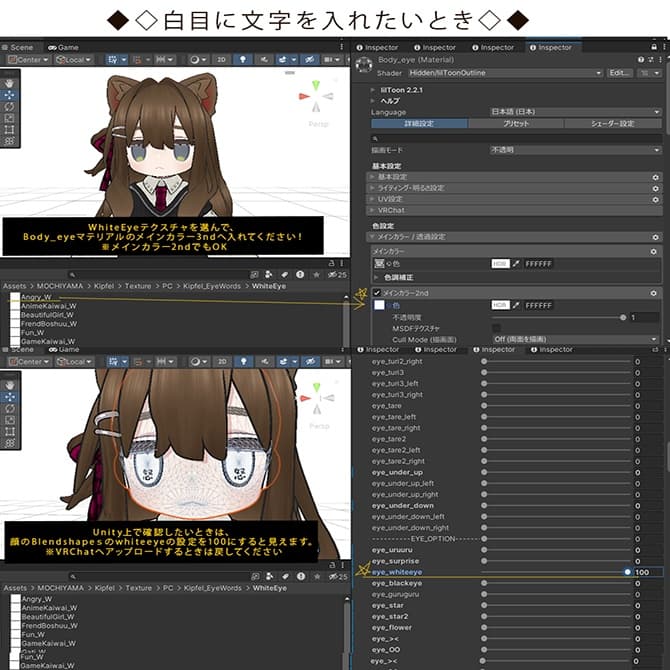
Task: Open the Cull Mode dropdown
Action: click(x=576, y=339)
